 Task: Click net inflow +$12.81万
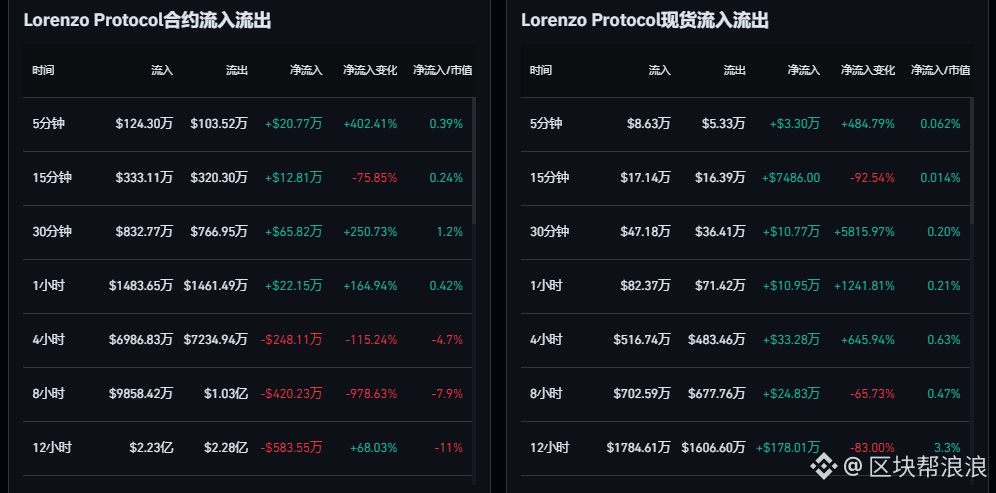click(x=293, y=178)
